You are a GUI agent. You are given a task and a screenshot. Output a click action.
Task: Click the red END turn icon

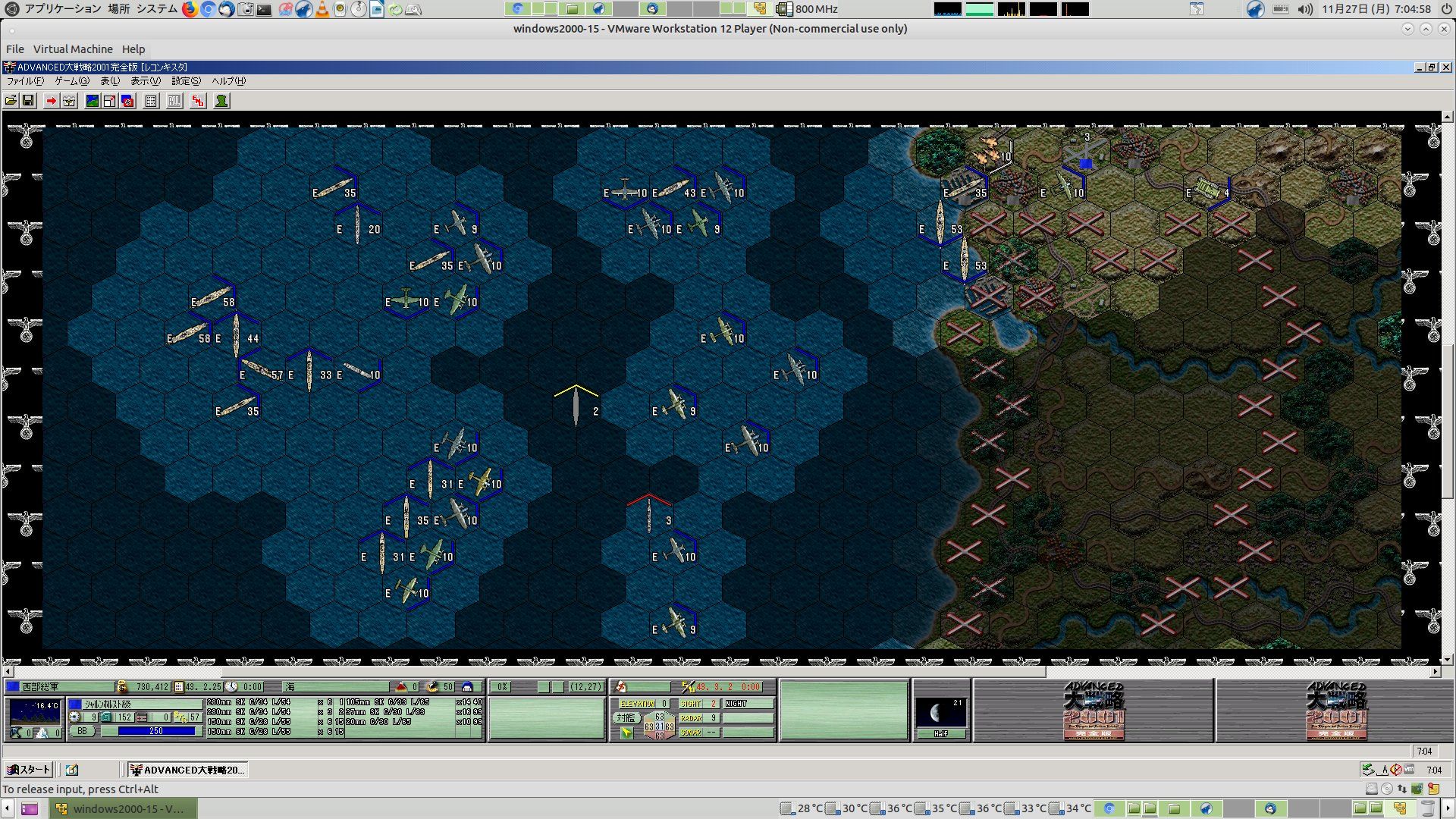click(x=198, y=101)
